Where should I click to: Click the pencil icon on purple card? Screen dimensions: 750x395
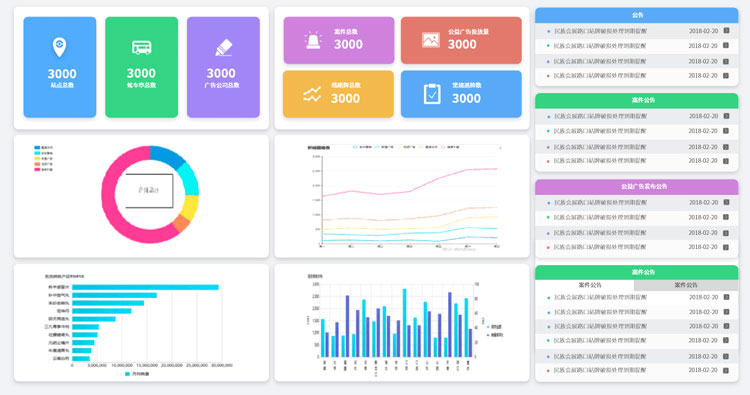pos(223,47)
